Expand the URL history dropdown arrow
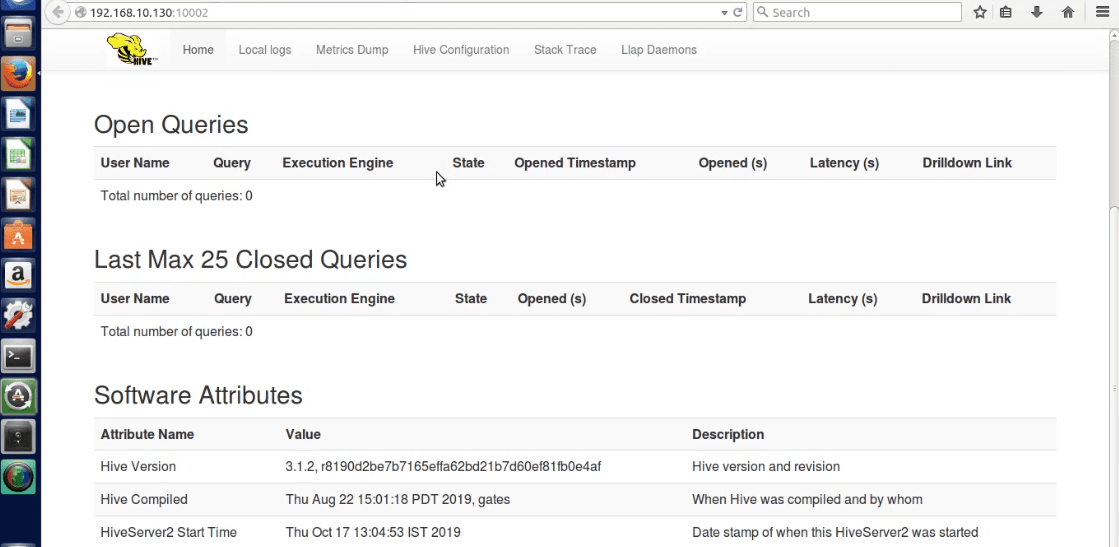Viewport: 1119px width, 547px height. [725, 12]
